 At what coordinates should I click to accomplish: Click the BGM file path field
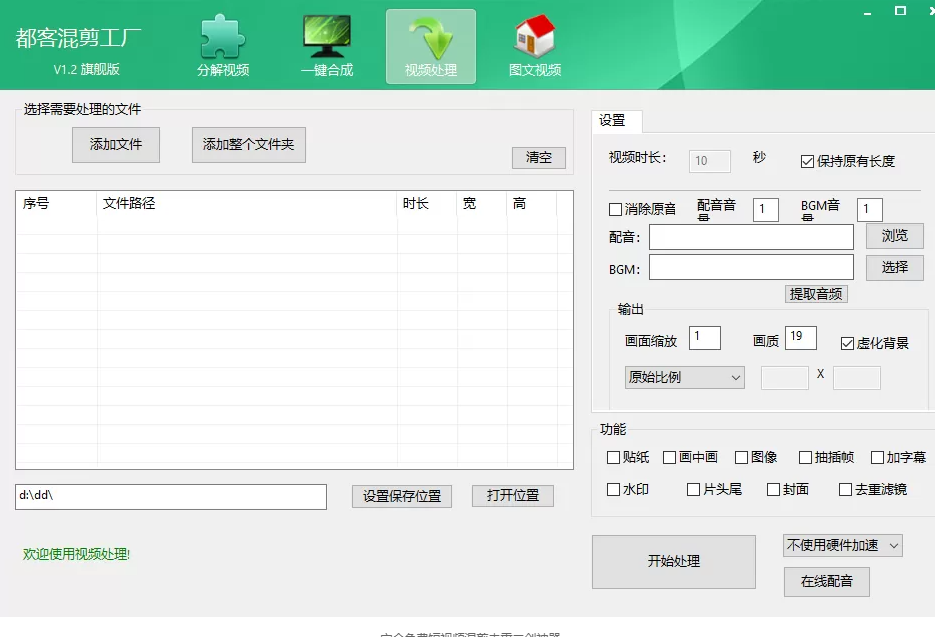pyautogui.click(x=751, y=267)
